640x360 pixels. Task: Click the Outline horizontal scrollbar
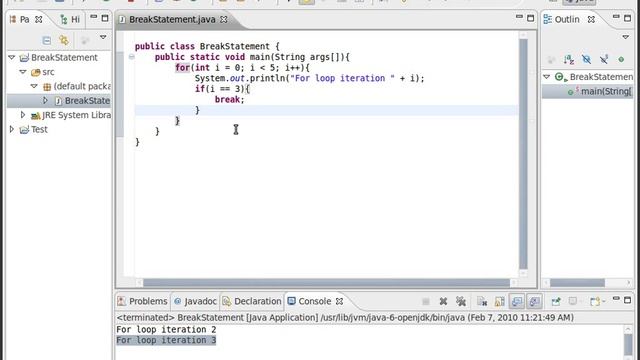click(x=578, y=283)
